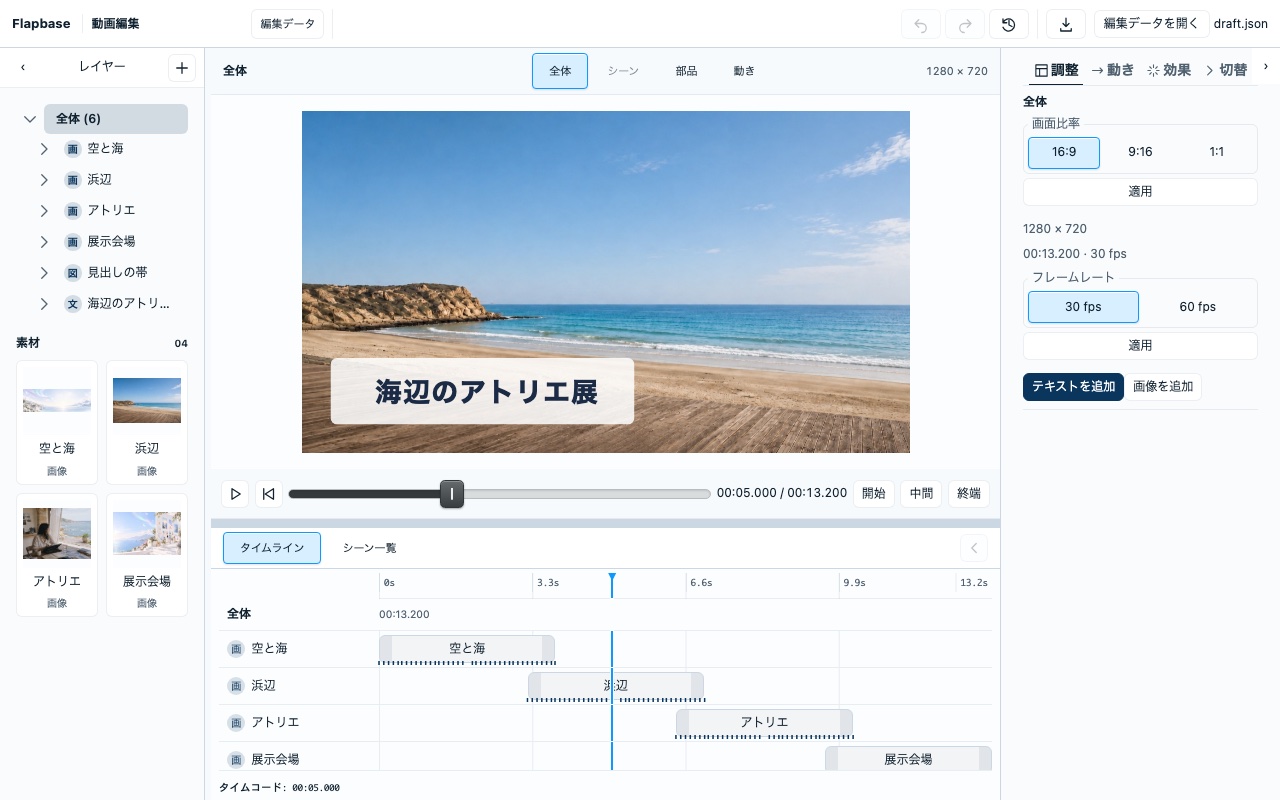
Task: Add a new layer with plus icon
Action: tap(181, 67)
